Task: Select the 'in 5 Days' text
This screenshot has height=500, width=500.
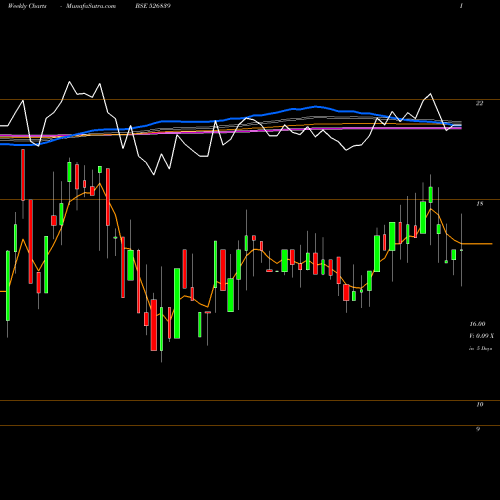Action: tap(480, 348)
